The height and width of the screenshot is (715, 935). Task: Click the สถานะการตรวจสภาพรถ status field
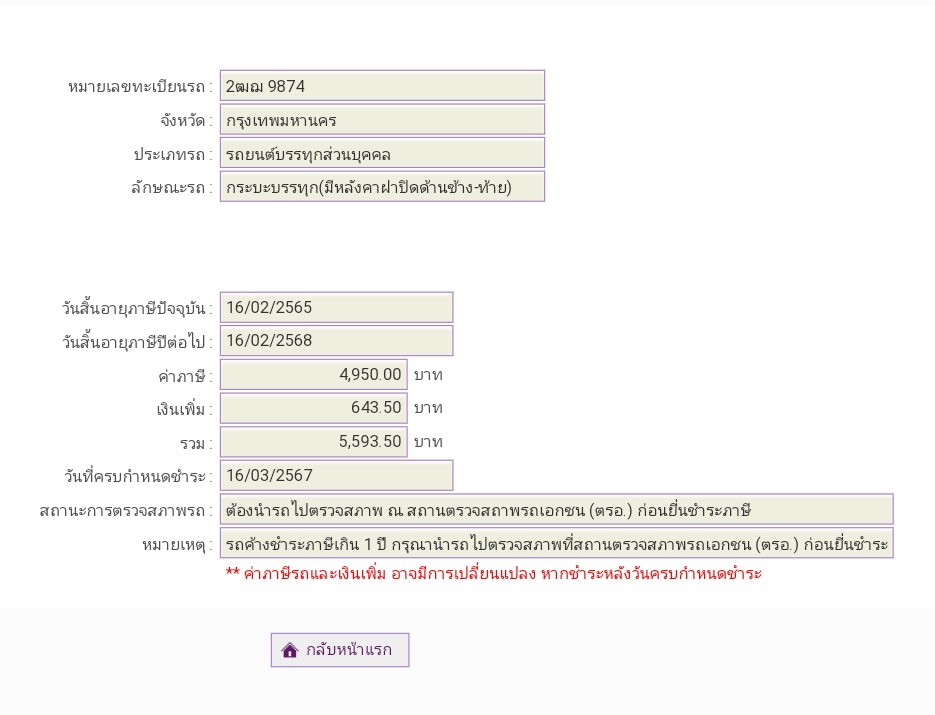(556, 509)
